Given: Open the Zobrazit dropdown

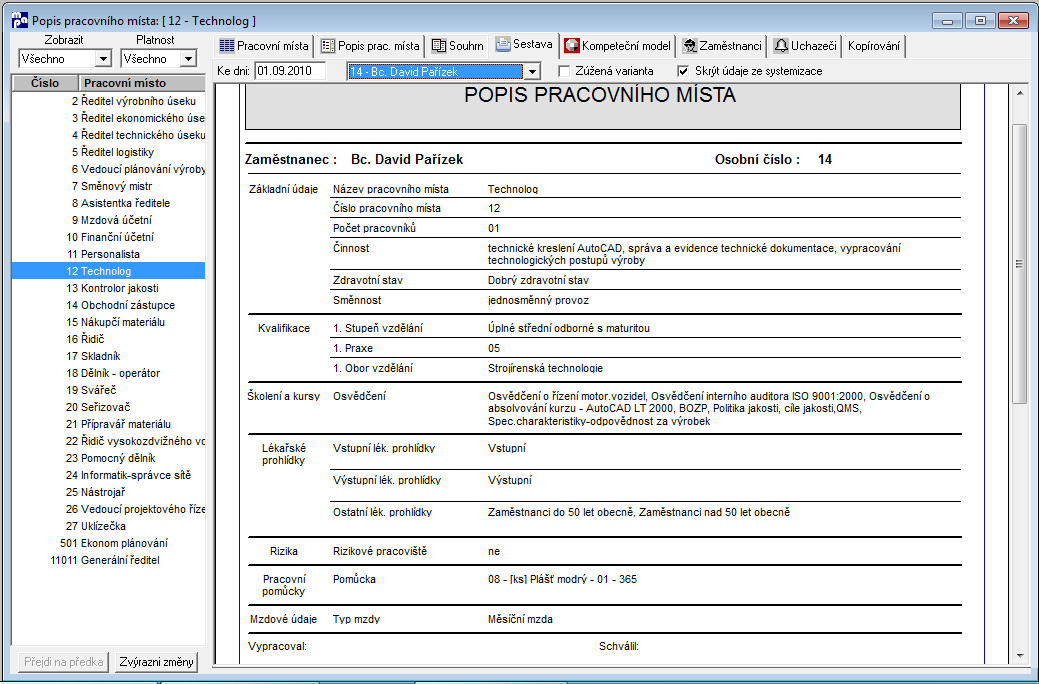Looking at the screenshot, I should [103, 59].
